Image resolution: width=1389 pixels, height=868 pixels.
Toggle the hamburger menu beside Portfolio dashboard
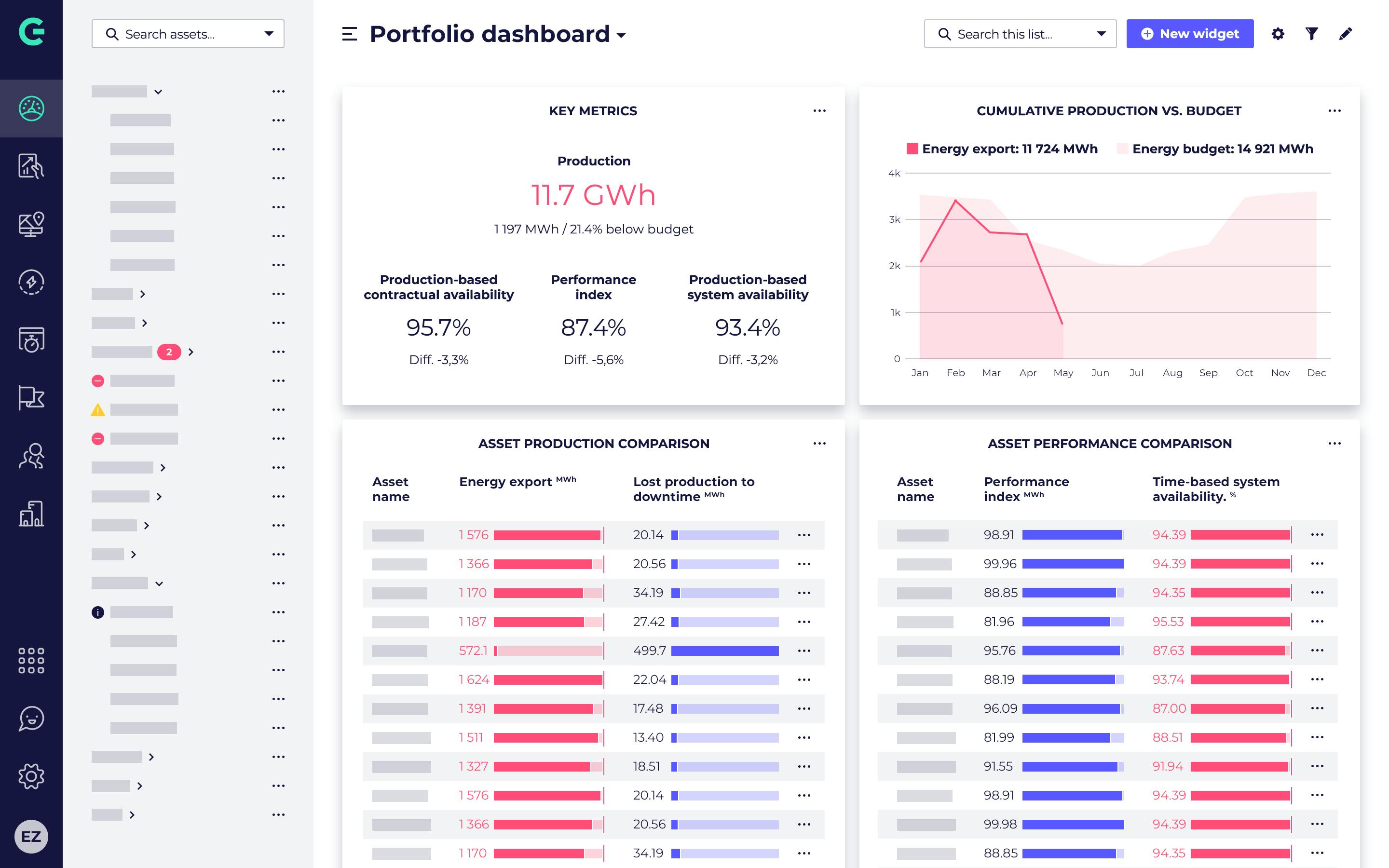[349, 34]
